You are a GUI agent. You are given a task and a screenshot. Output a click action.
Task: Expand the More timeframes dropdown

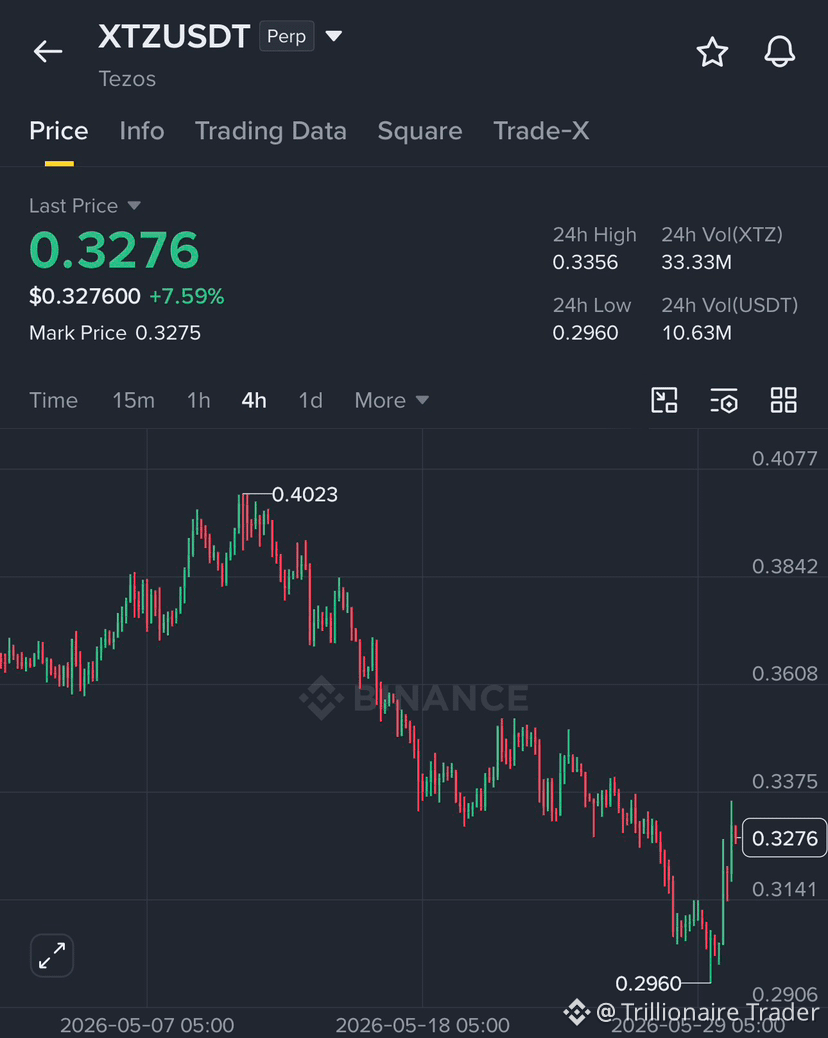pyautogui.click(x=392, y=400)
